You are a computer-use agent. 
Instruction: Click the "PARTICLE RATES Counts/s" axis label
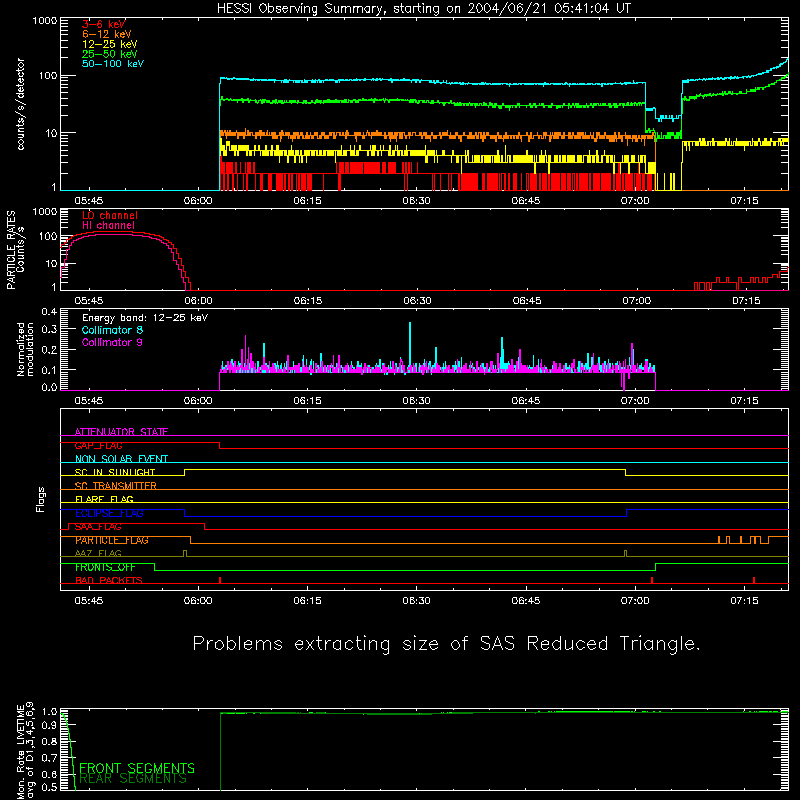(x=15, y=249)
